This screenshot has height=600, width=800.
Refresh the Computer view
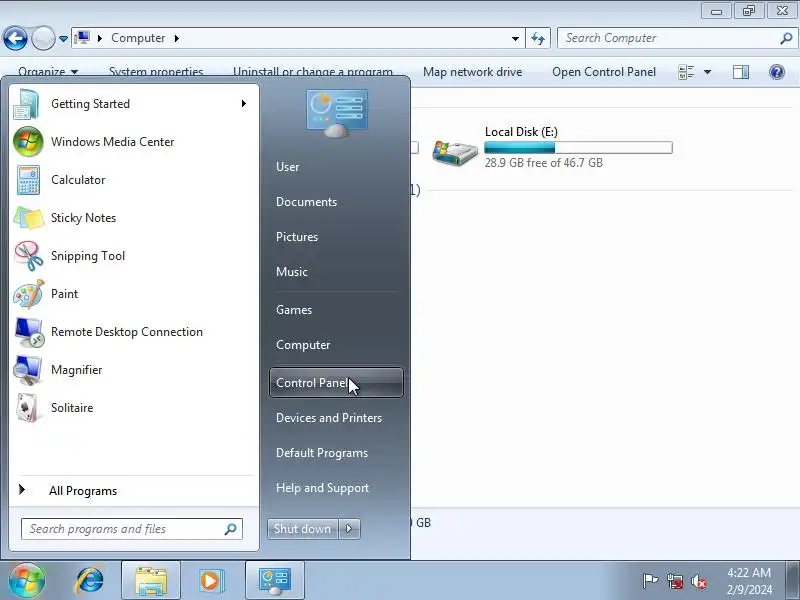coord(538,38)
